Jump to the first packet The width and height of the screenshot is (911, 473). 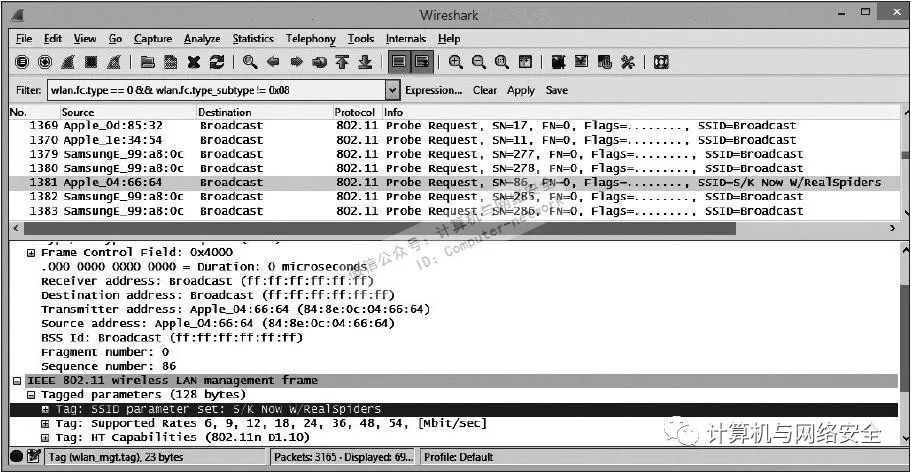pyautogui.click(x=342, y=62)
